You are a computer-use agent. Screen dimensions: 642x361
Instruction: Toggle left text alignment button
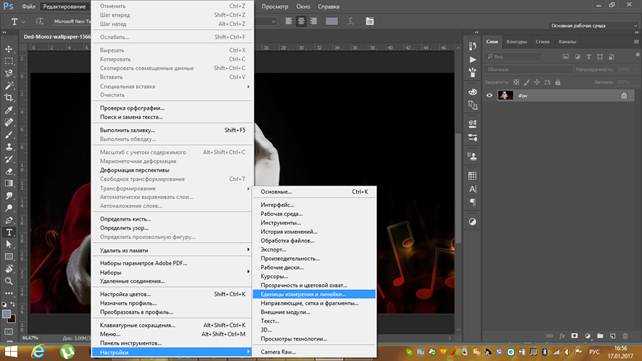pyautogui.click(x=289, y=21)
